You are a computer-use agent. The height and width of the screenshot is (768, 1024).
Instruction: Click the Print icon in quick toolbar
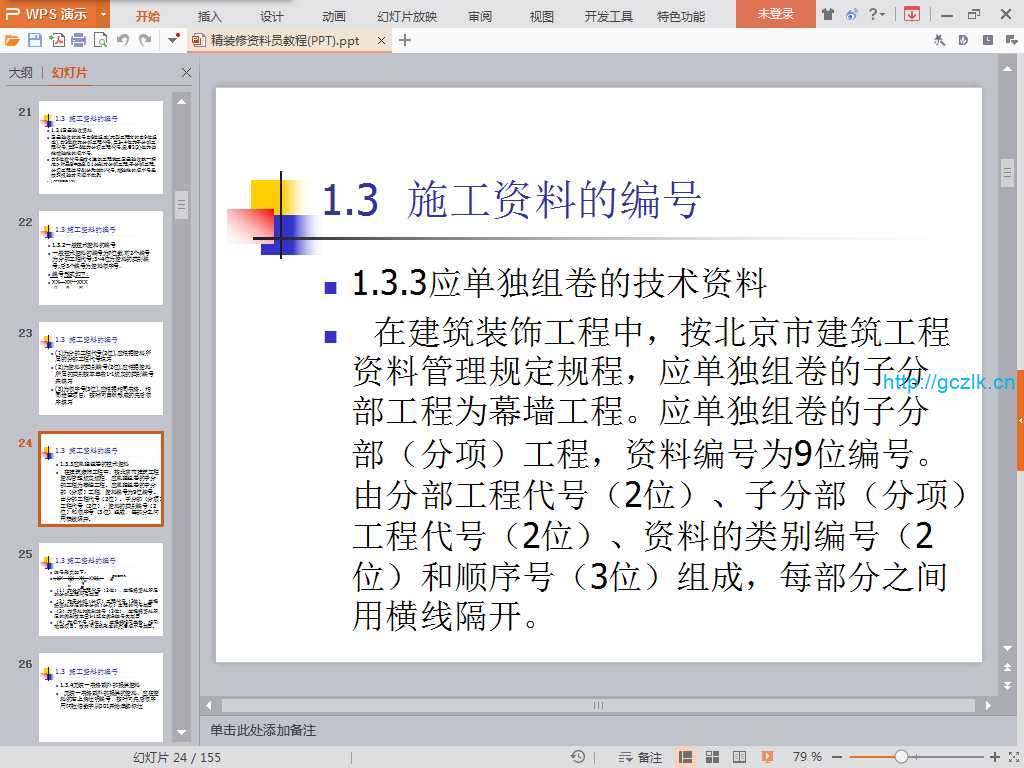coord(78,40)
